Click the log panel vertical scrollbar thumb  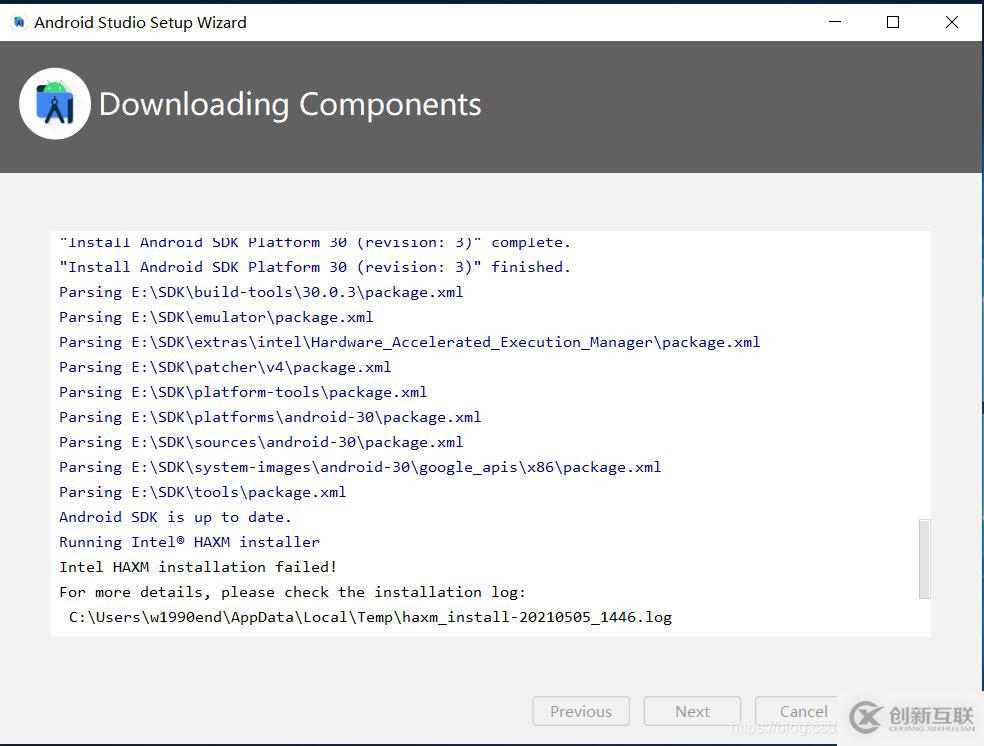click(x=924, y=558)
